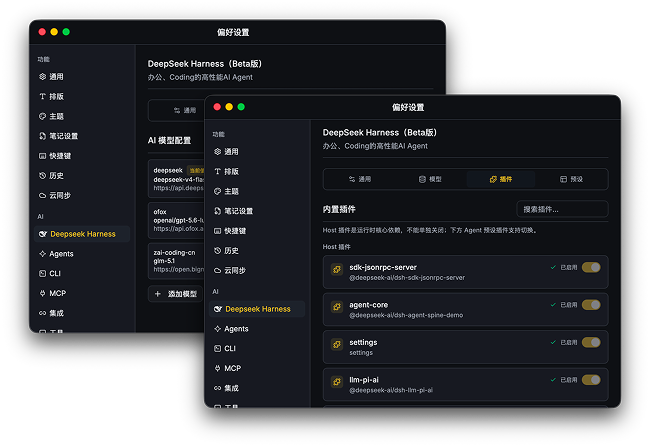
Task: Click the settings plugin icon
Action: (x=337, y=344)
